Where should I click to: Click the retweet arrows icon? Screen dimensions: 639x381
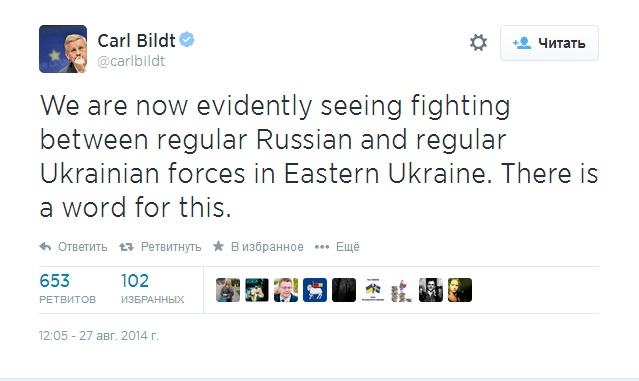tap(126, 247)
